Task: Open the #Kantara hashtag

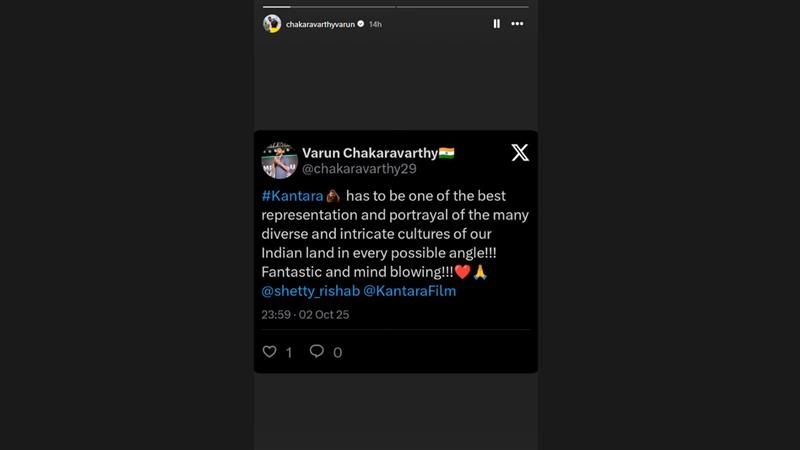Action: [x=291, y=196]
